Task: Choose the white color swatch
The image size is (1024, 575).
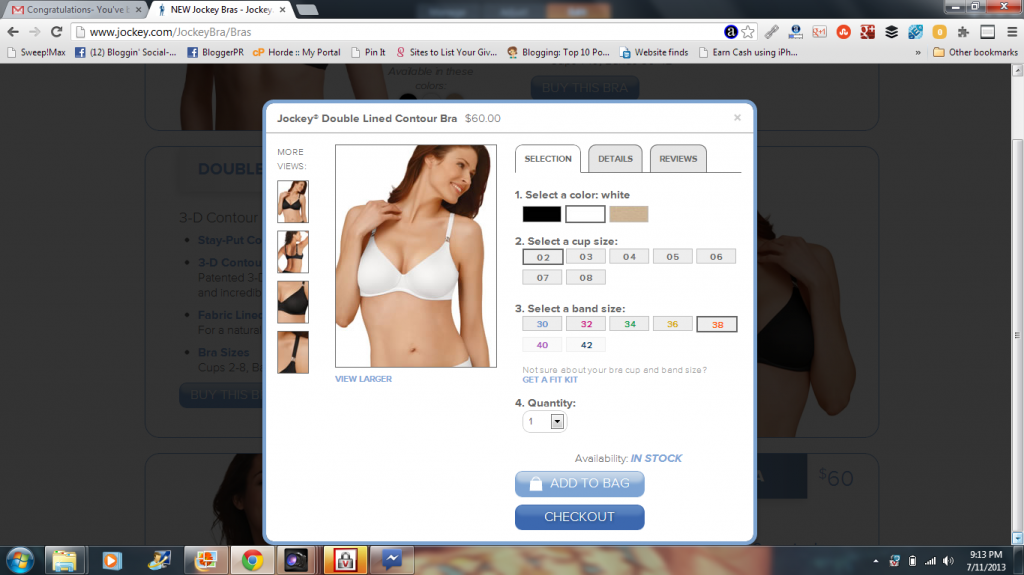Action: click(585, 214)
